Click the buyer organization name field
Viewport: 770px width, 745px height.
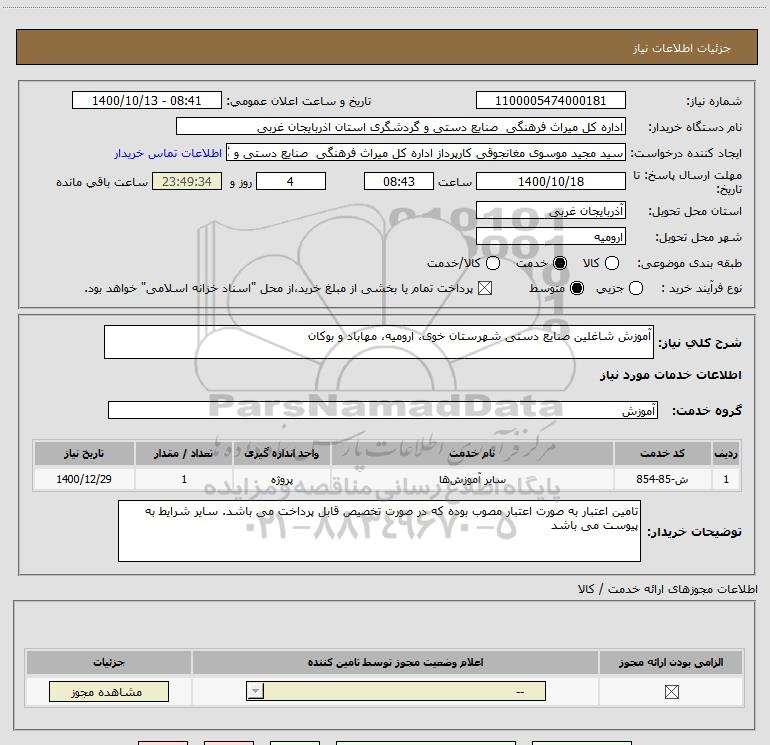[x=401, y=126]
